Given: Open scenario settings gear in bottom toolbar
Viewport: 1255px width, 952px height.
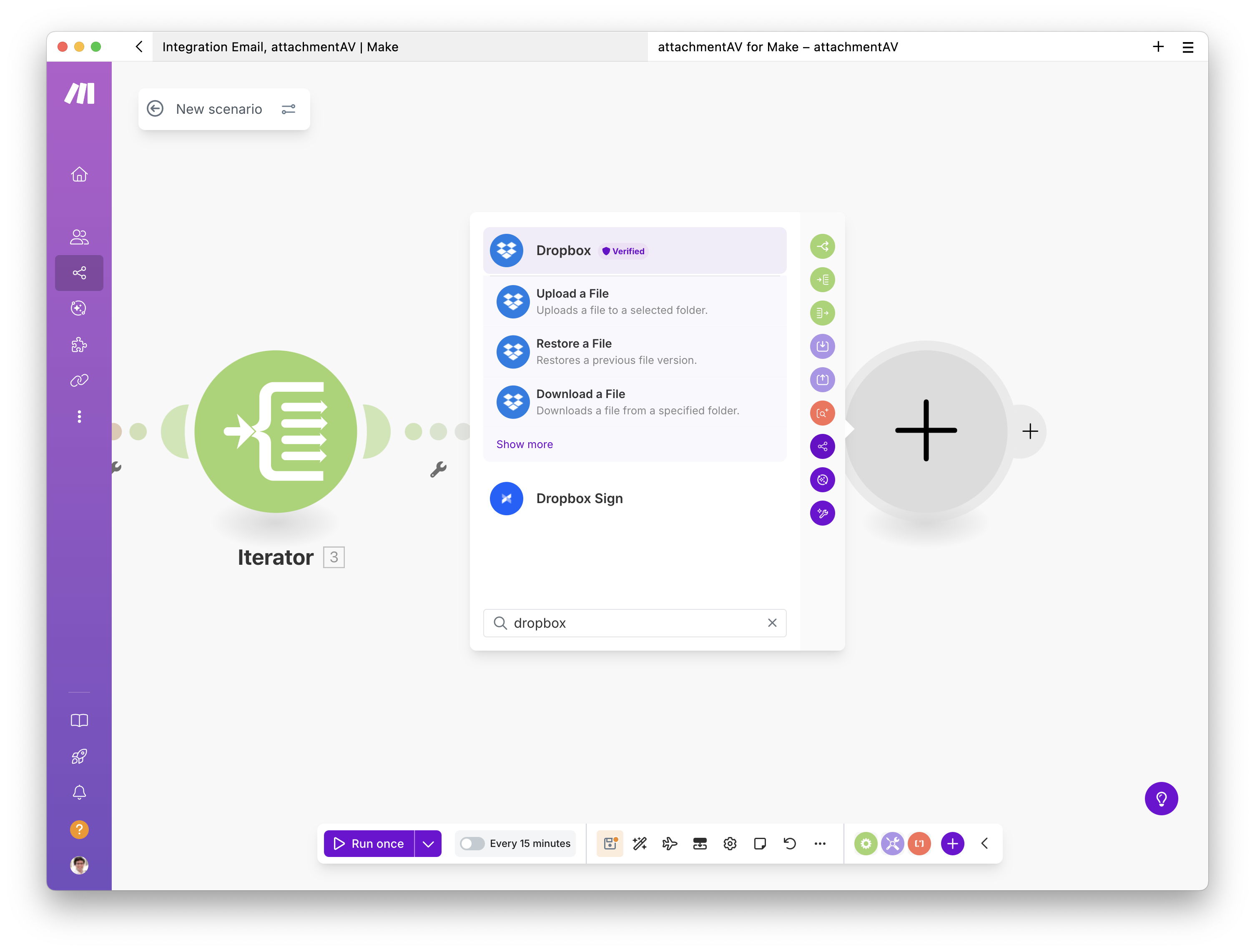Looking at the screenshot, I should (730, 844).
